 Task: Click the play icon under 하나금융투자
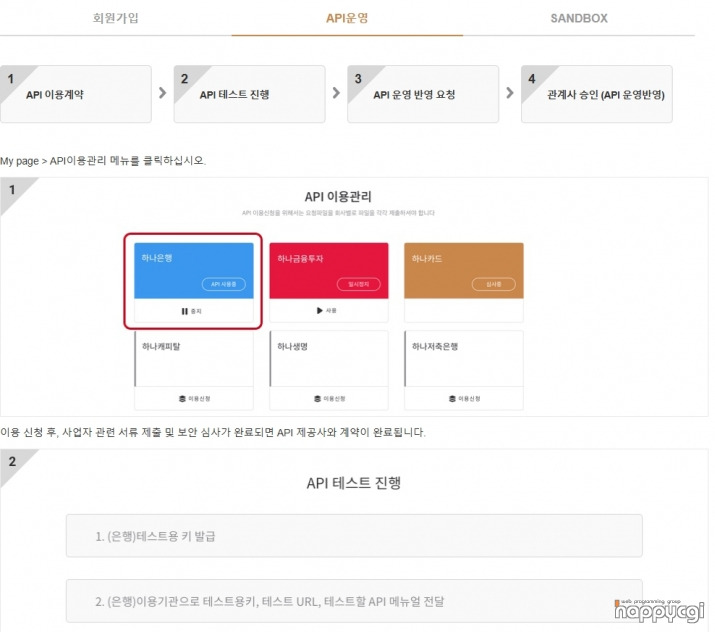tap(320, 311)
